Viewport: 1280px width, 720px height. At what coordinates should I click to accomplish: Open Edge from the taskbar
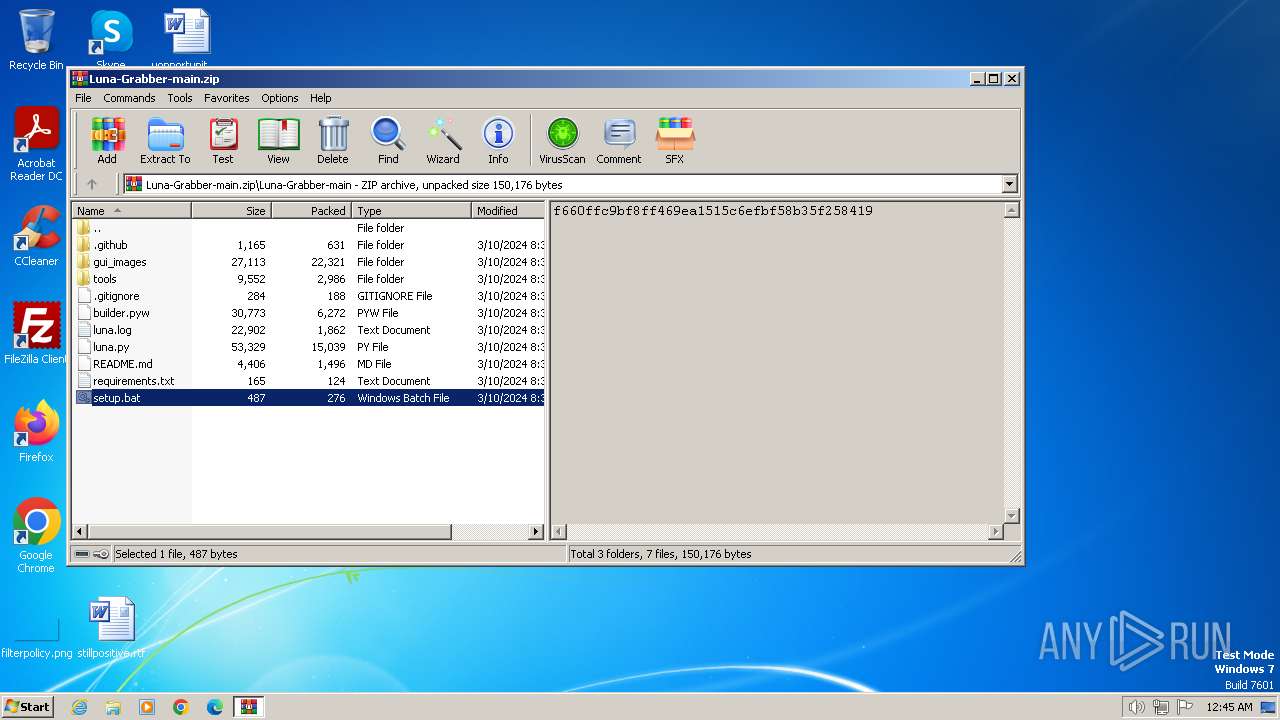click(214, 707)
